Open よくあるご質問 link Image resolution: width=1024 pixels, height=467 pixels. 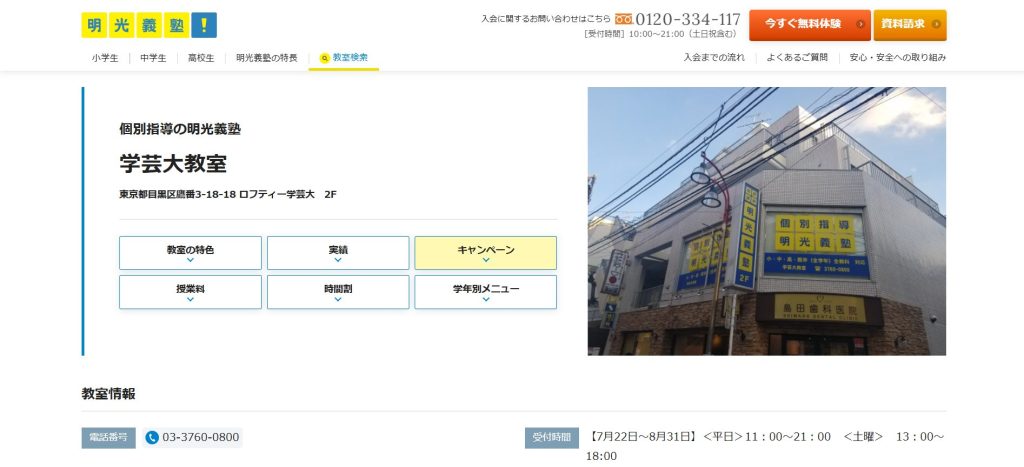(x=797, y=57)
